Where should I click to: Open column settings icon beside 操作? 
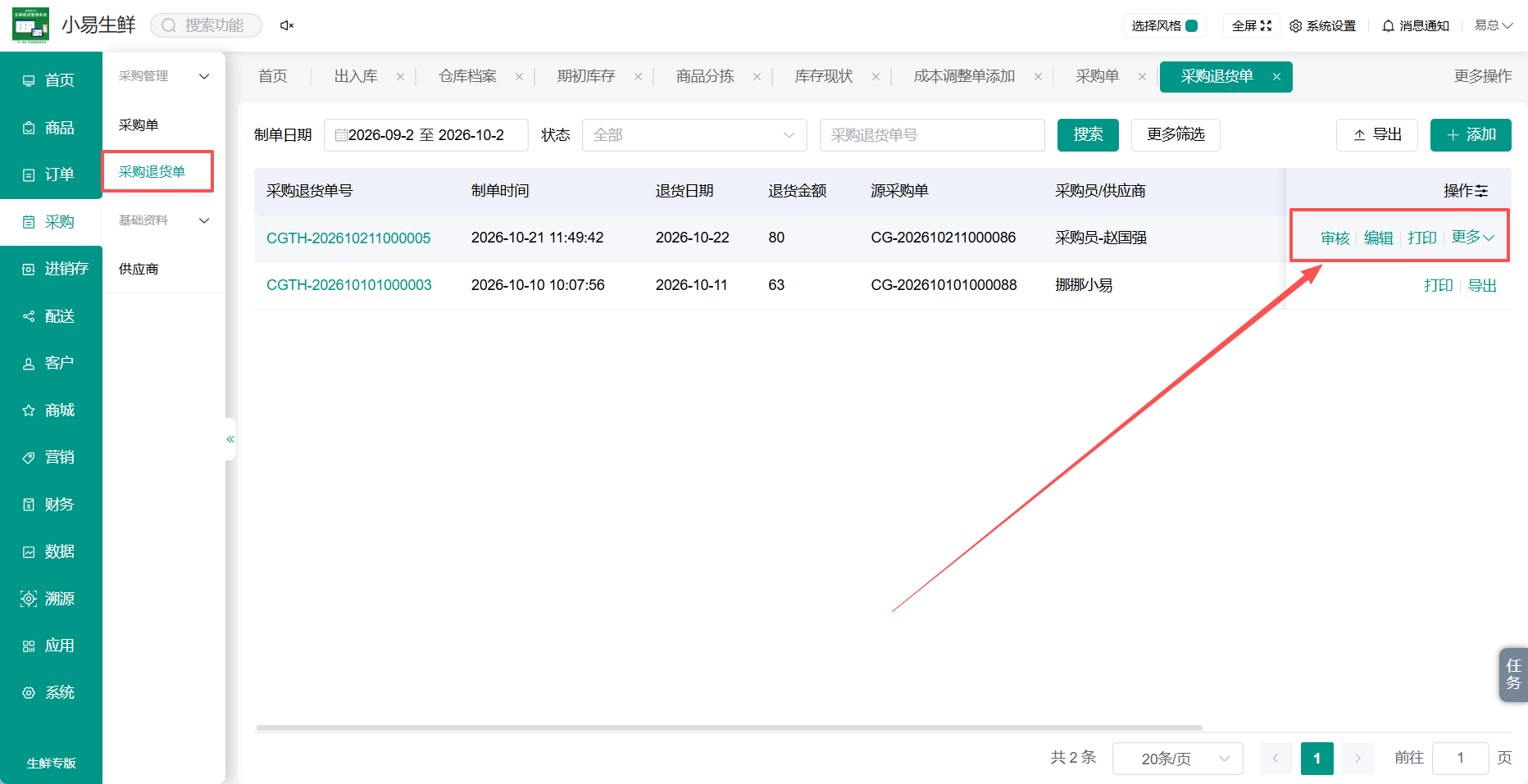1481,191
